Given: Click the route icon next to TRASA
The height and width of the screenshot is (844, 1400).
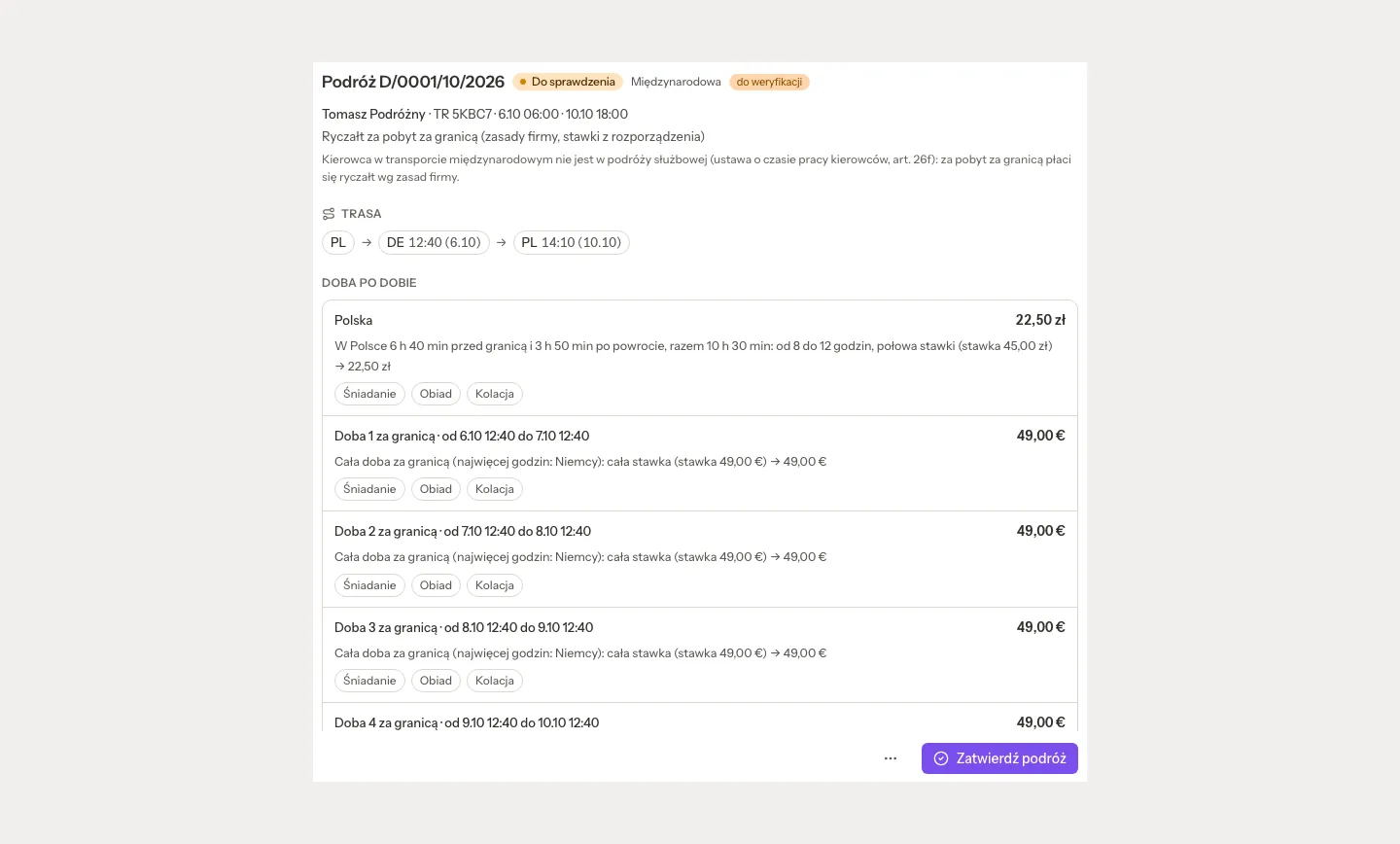Looking at the screenshot, I should [329, 214].
